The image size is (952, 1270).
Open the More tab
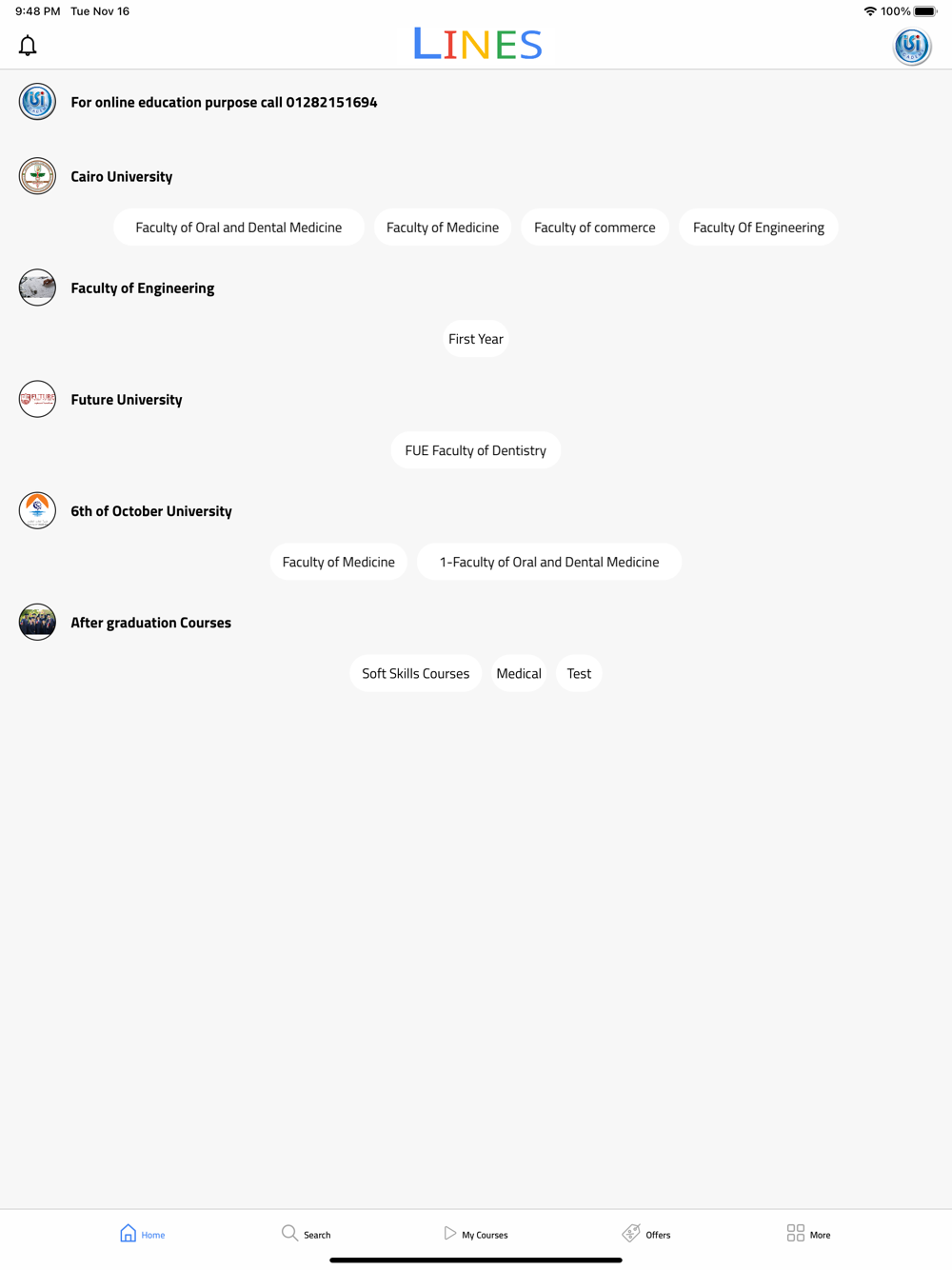click(x=808, y=1234)
